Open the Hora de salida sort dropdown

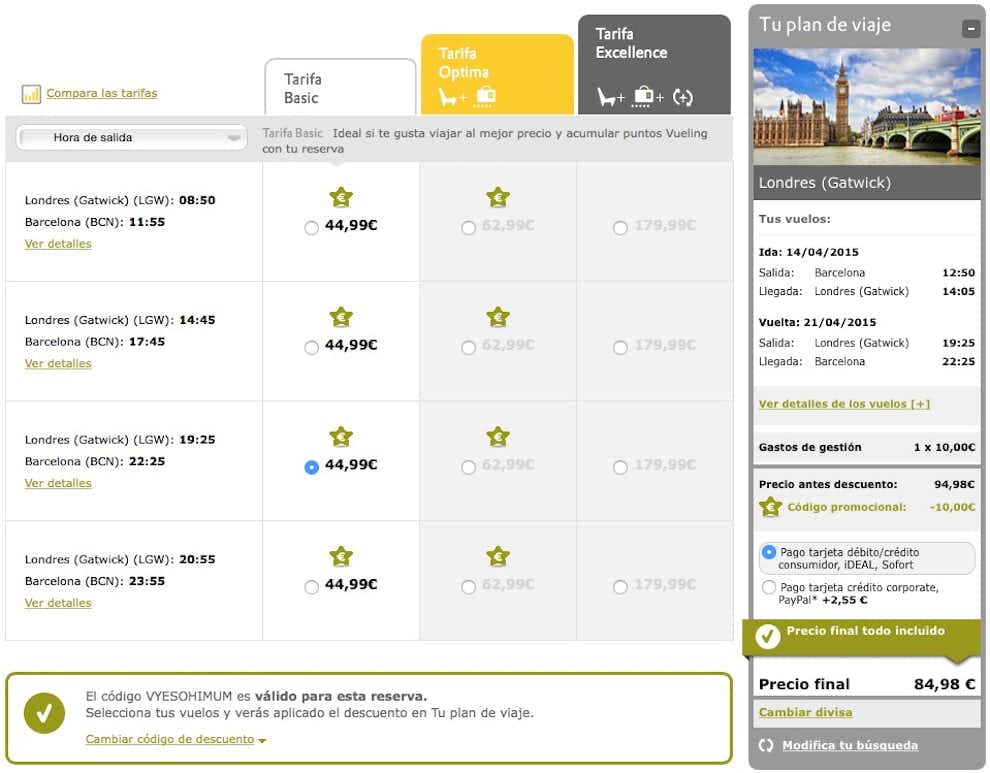[x=131, y=138]
